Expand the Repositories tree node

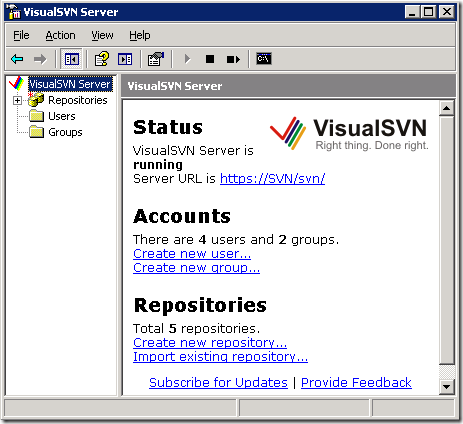click(x=17, y=100)
